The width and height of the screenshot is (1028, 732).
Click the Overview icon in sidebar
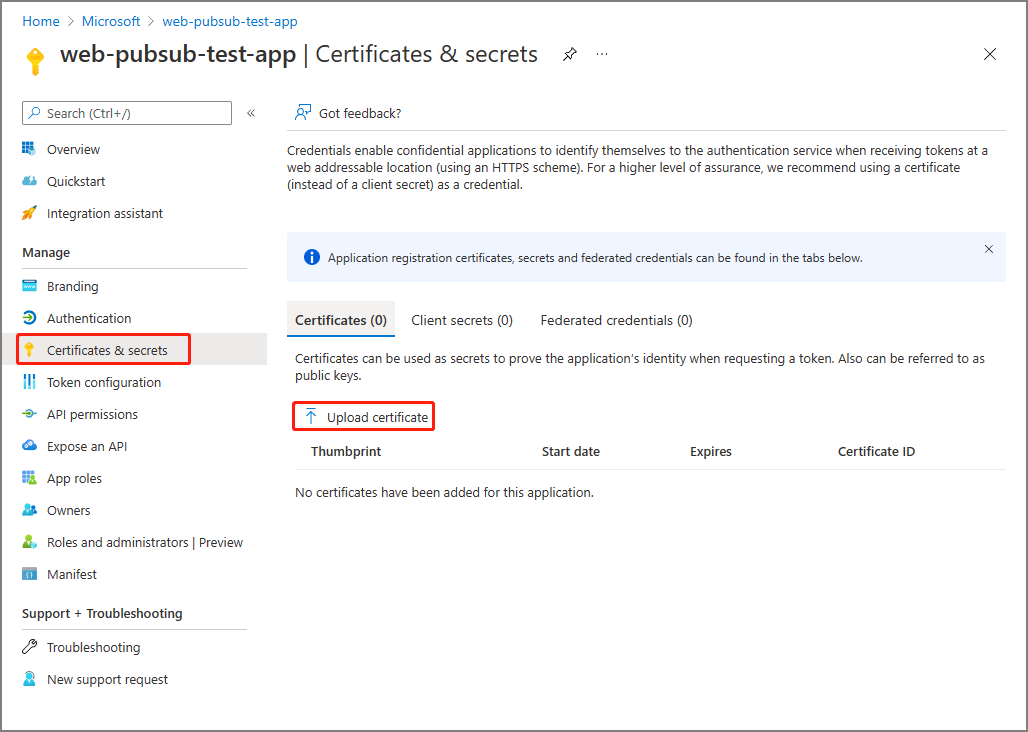coord(29,149)
